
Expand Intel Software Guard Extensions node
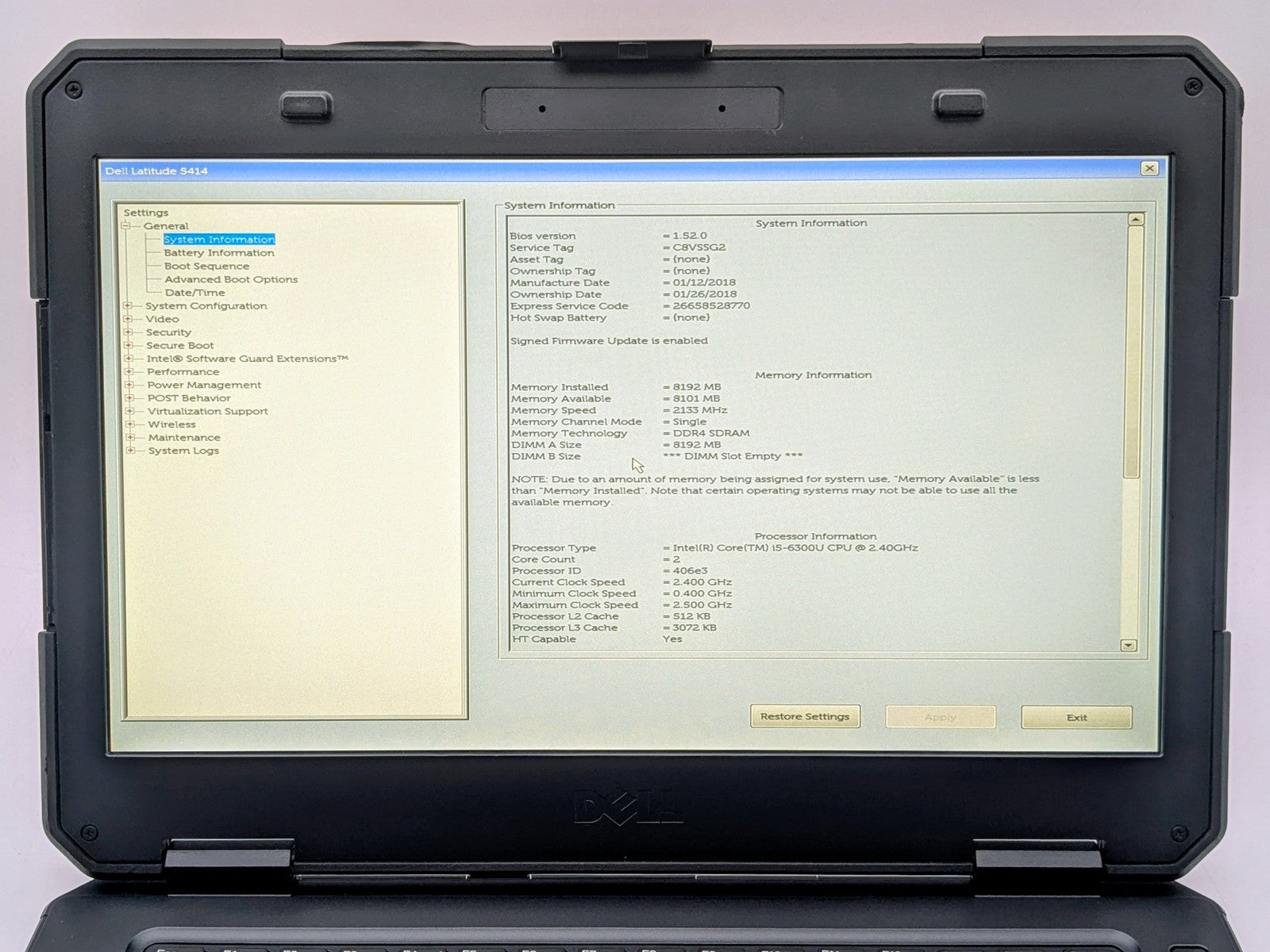point(129,359)
